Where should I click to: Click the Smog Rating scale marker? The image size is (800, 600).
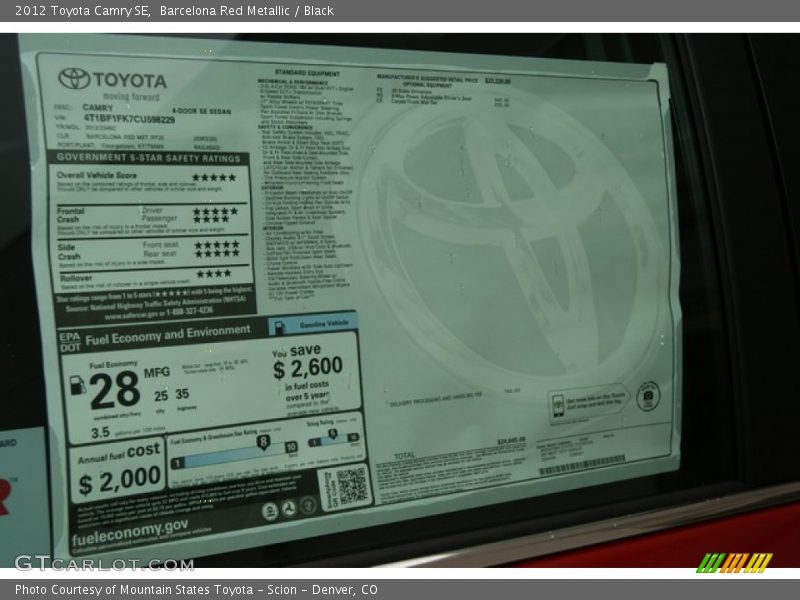333,434
